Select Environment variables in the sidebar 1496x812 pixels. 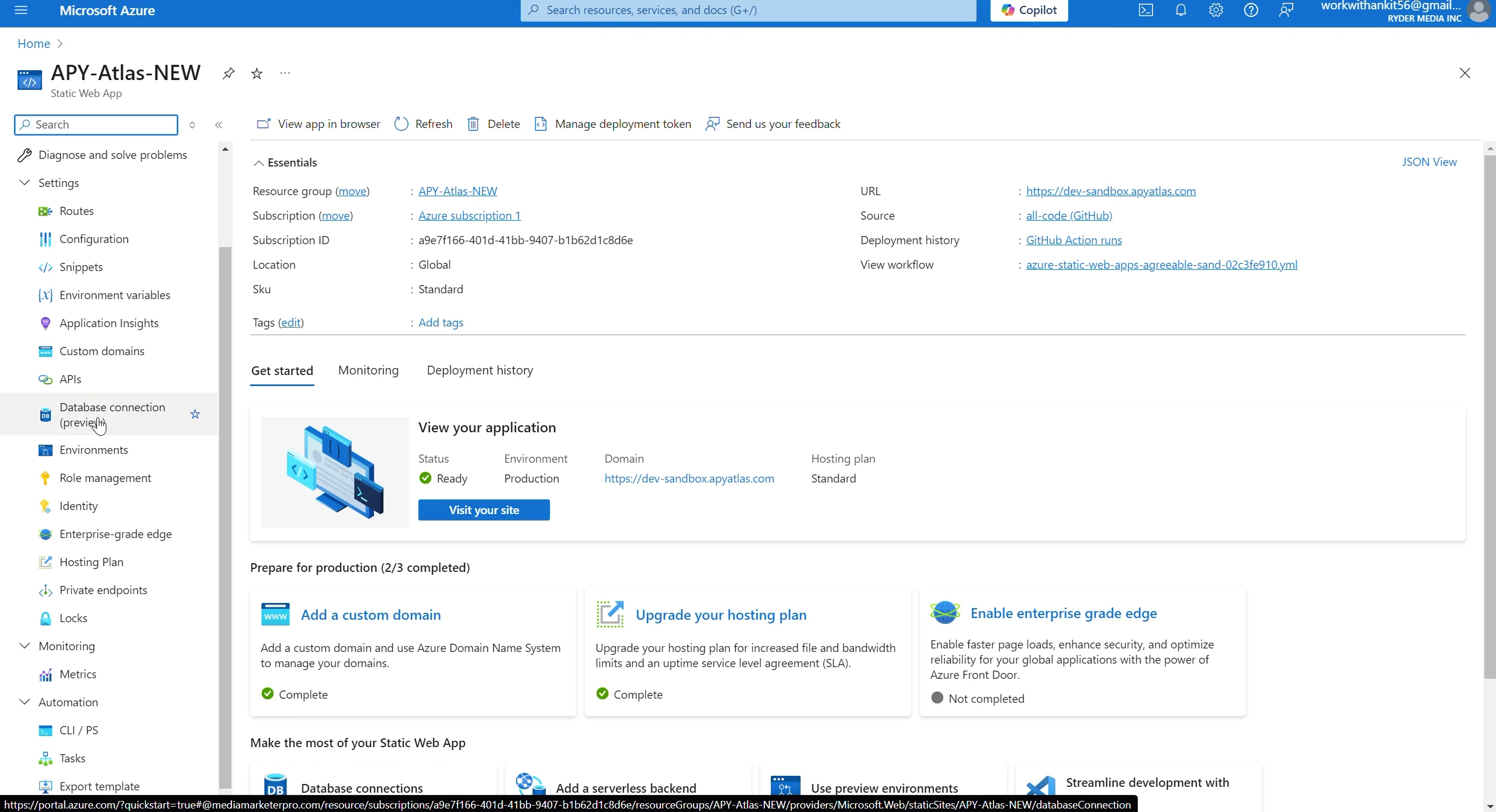[115, 295]
